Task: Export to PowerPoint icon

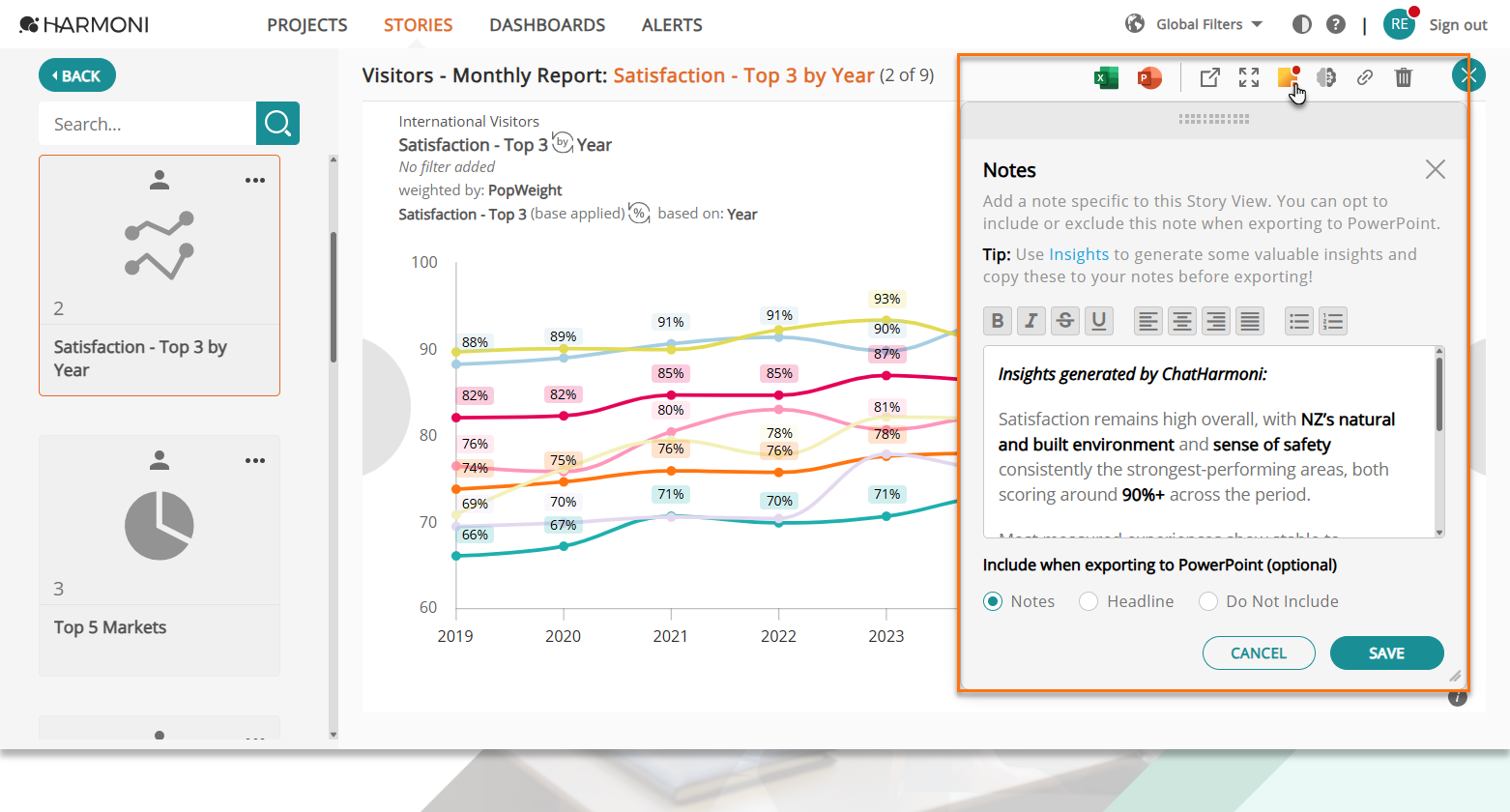Action: click(x=1148, y=78)
